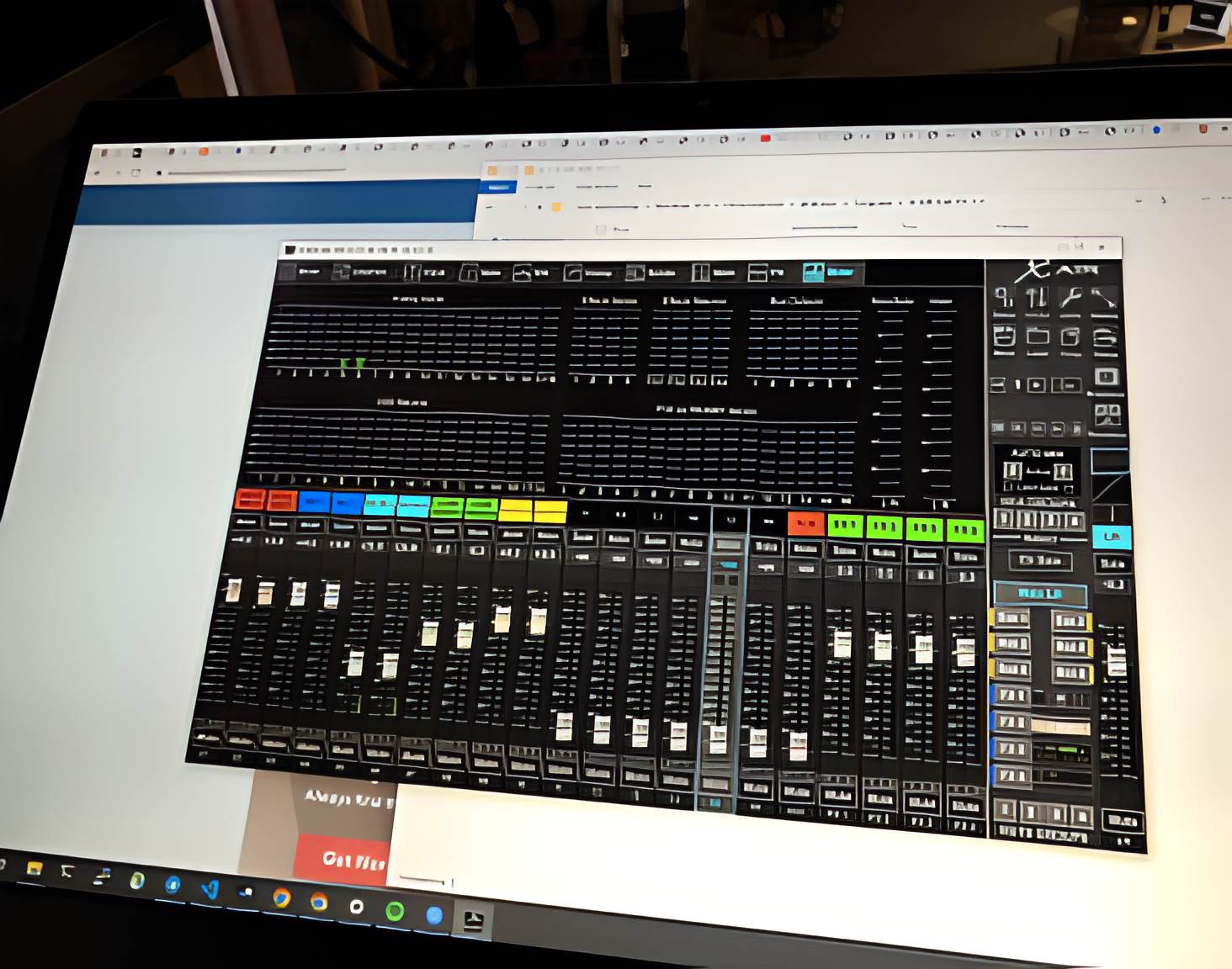Click the cyan-outlined wide button in right panel
1232x969 pixels.
coord(1040,594)
